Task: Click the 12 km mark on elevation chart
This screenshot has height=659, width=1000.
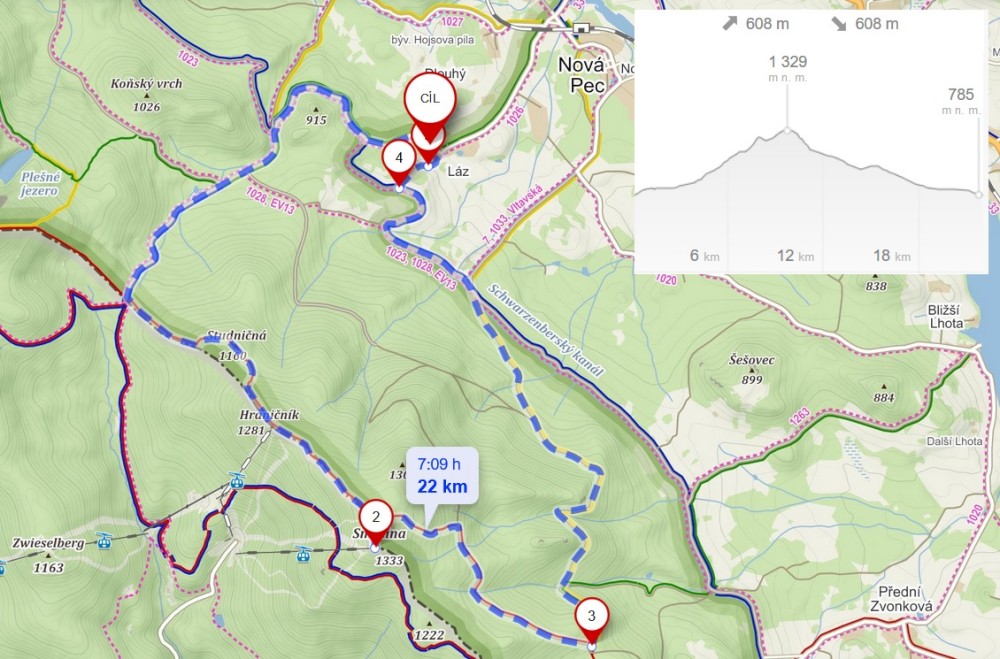Action: [795, 256]
